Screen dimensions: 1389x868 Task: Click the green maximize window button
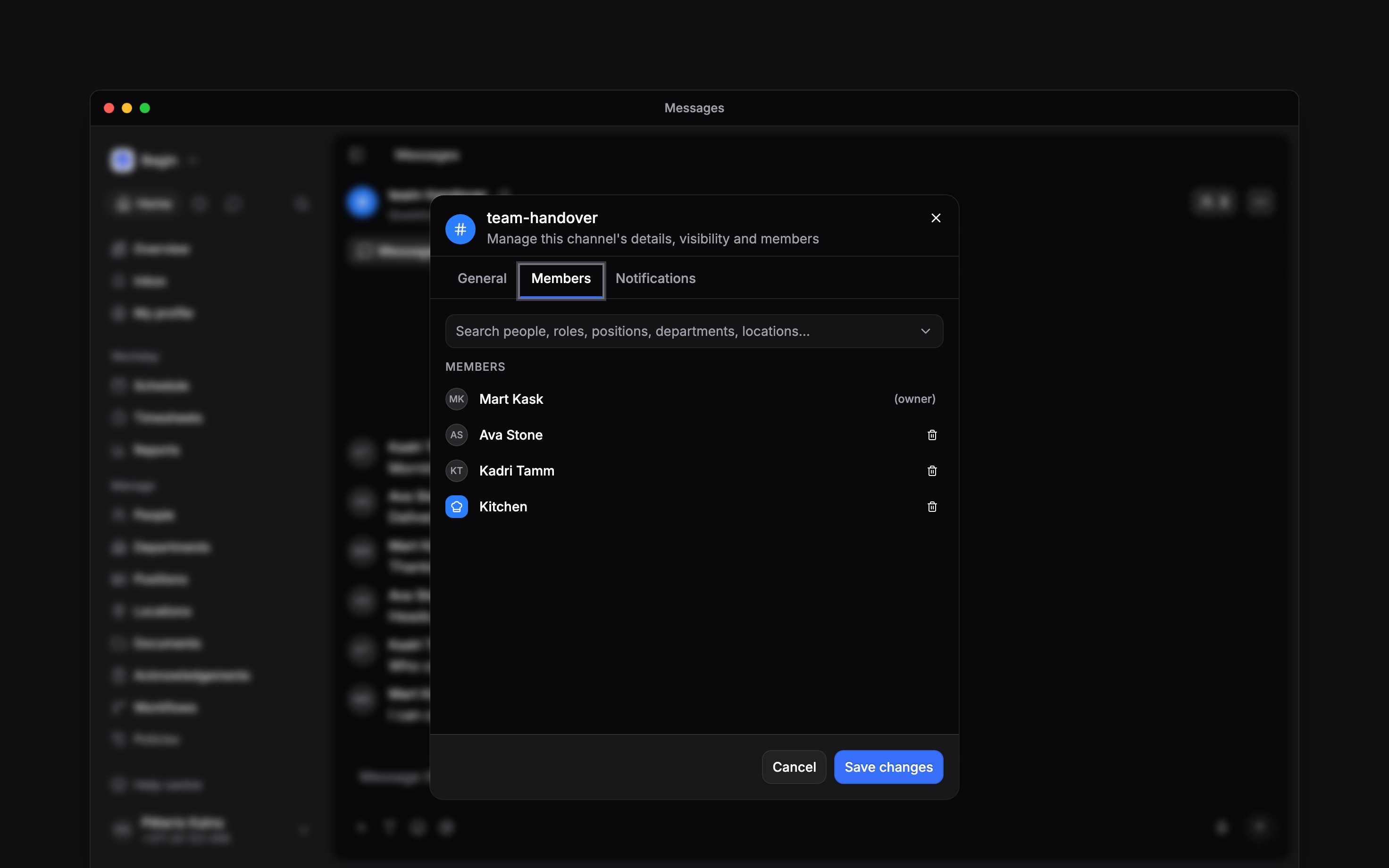(145, 108)
